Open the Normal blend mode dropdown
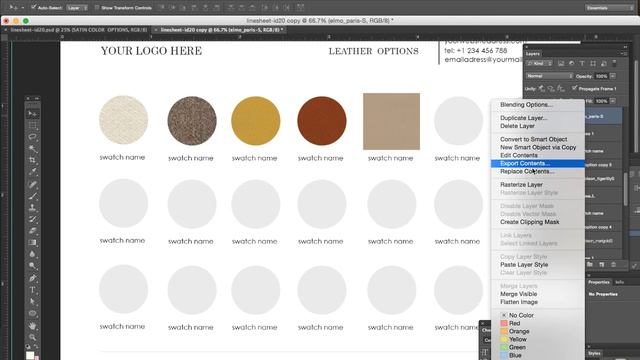Image resolution: width=640 pixels, height=360 pixels. [x=549, y=76]
